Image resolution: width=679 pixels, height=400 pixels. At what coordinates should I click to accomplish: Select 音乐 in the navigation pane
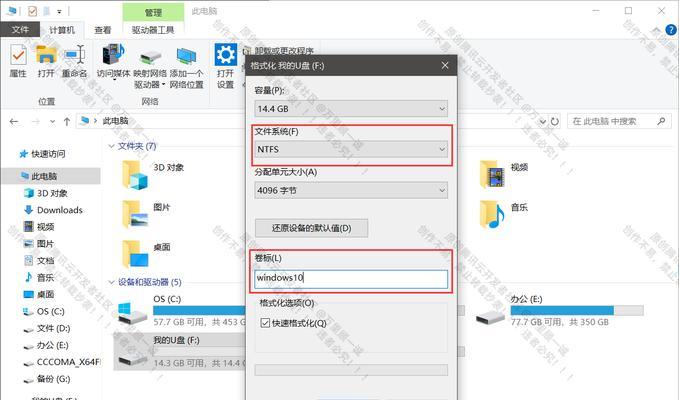tap(39, 277)
